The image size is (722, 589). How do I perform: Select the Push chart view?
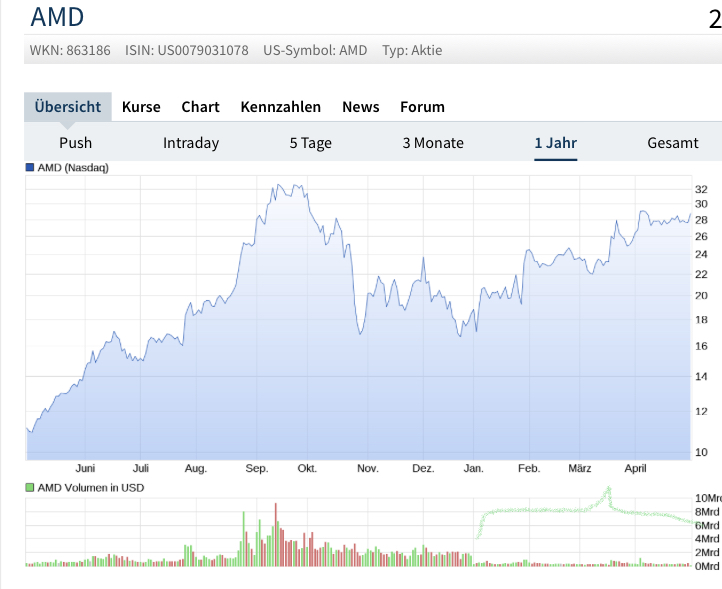point(76,143)
